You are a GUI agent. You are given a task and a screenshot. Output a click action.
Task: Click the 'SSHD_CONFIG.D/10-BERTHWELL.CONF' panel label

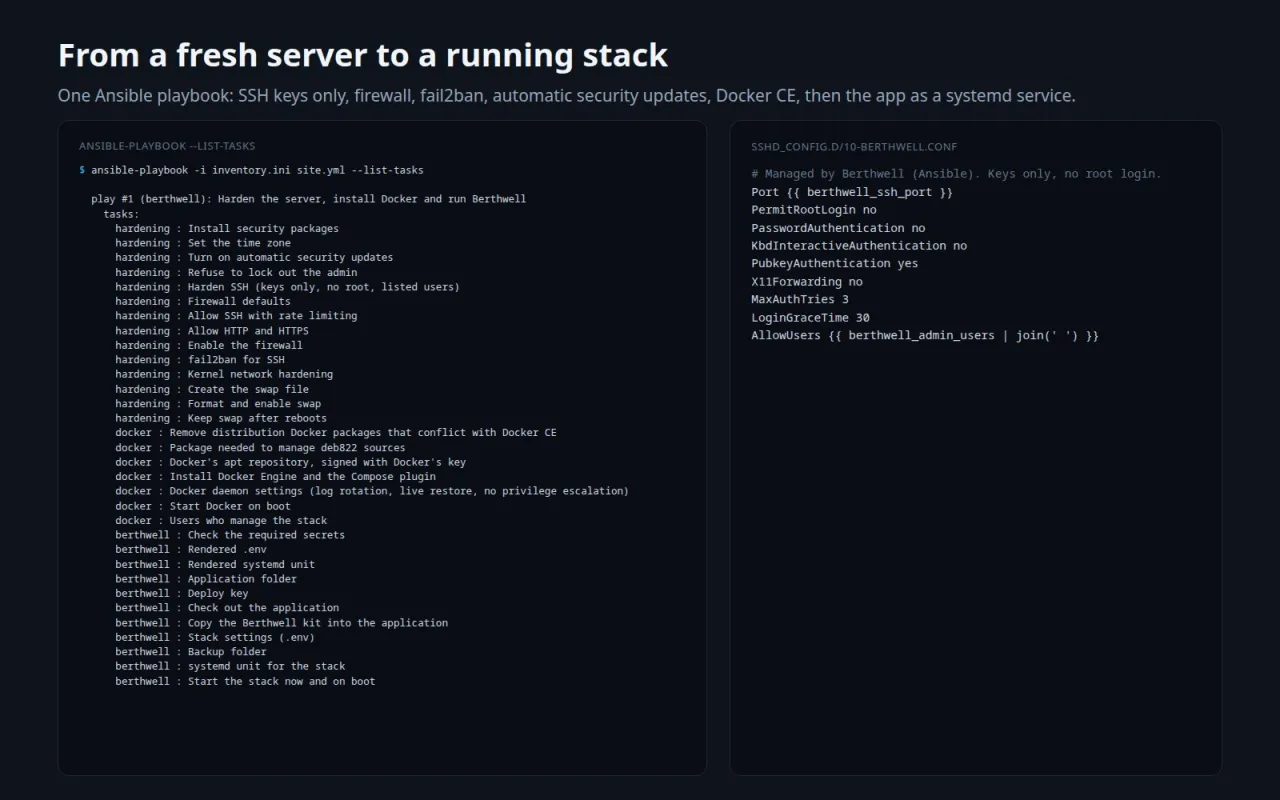854,147
